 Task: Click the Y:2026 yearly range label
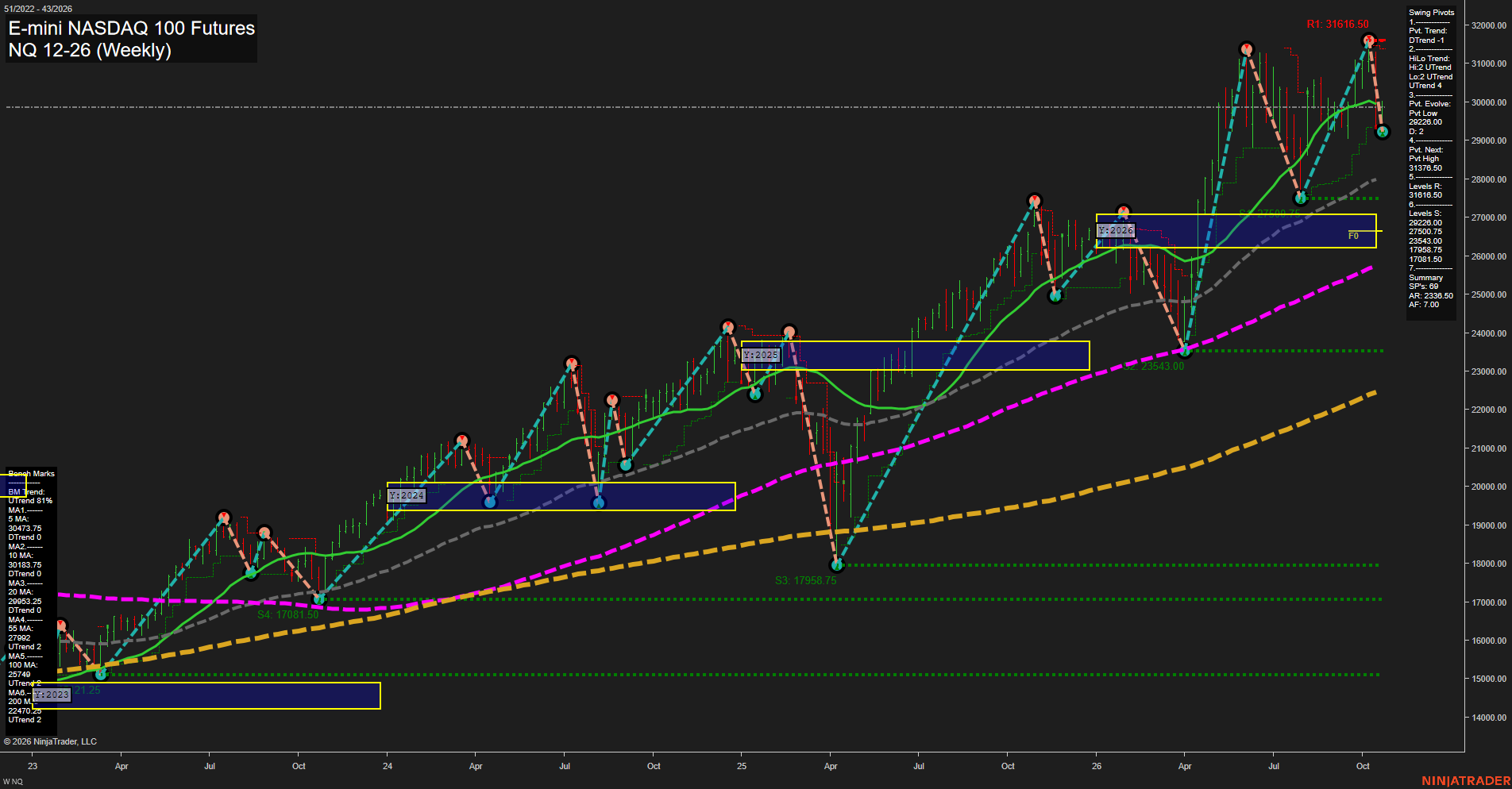(1116, 230)
